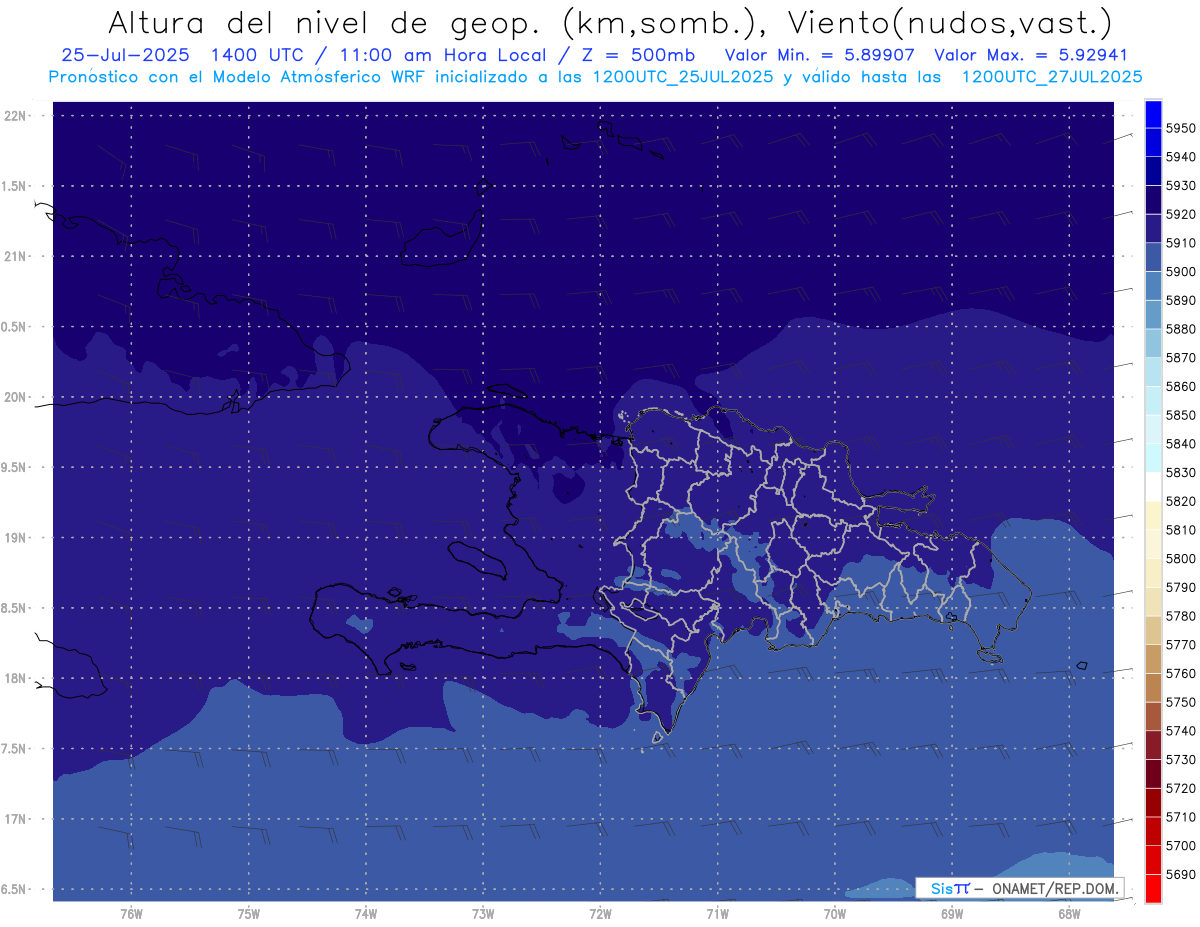Click legend value "5870"
1200x927 pixels.
(x=1180, y=358)
